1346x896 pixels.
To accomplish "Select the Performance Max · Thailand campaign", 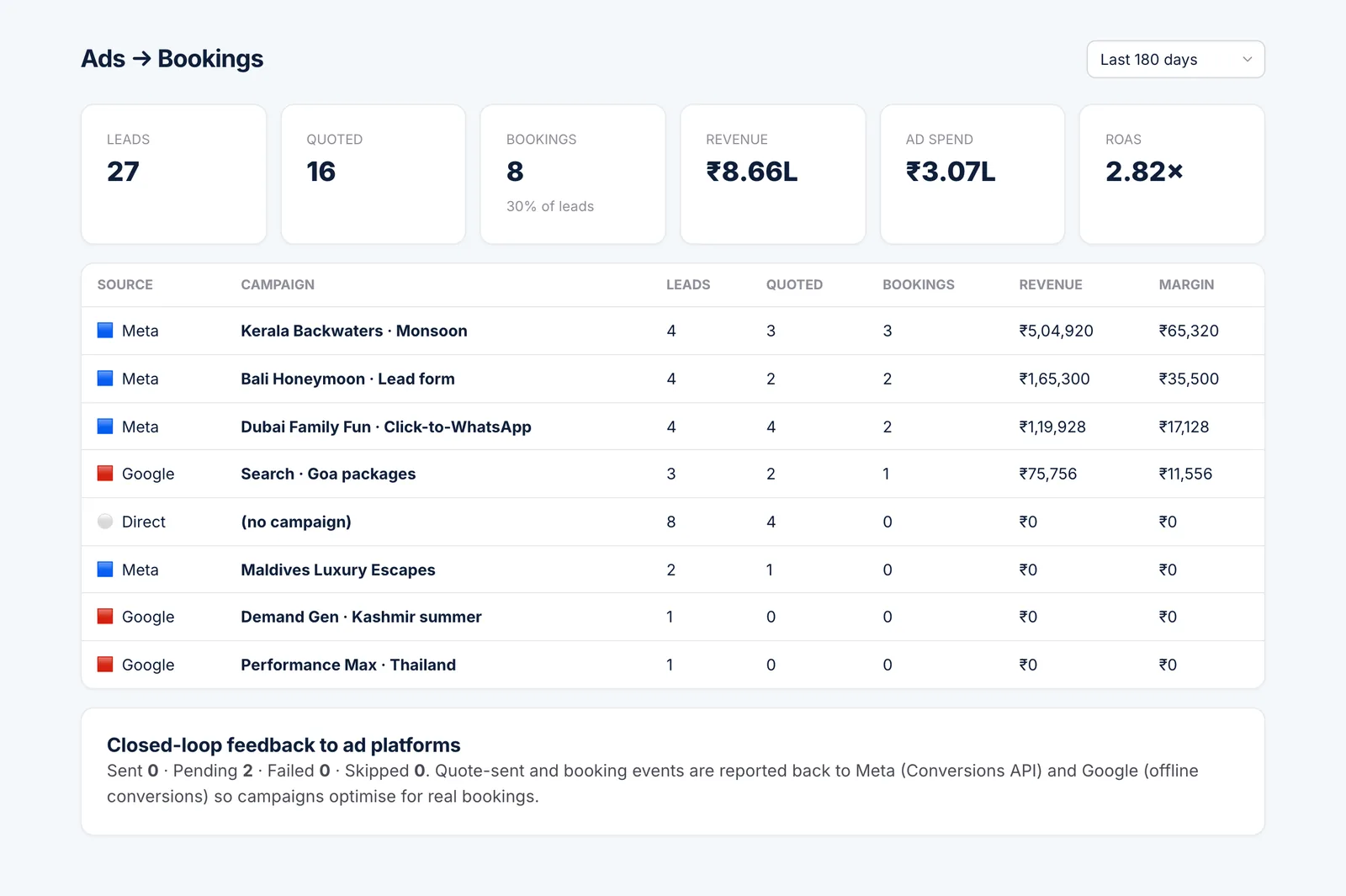I will pyautogui.click(x=348, y=665).
